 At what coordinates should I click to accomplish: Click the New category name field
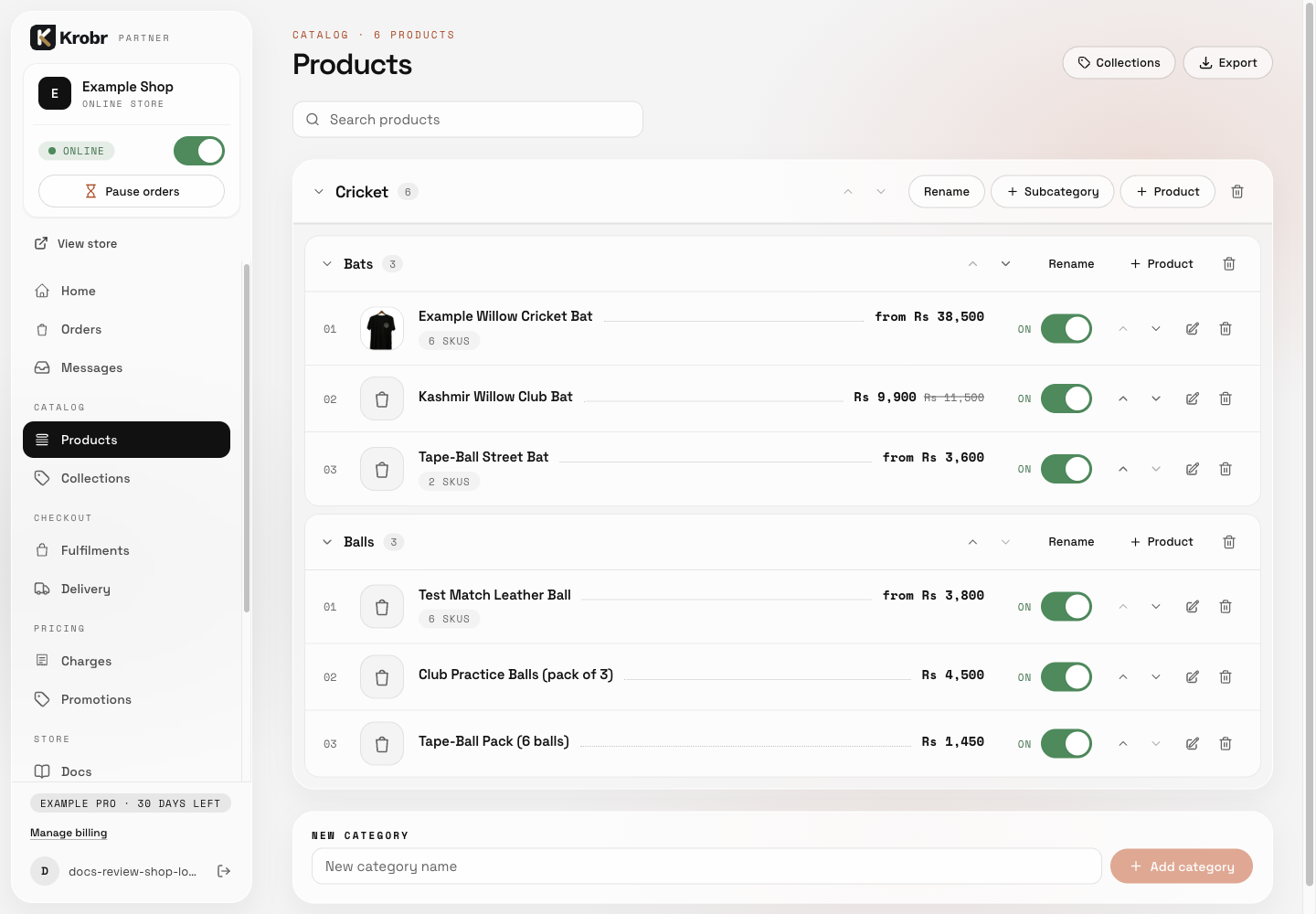point(706,866)
